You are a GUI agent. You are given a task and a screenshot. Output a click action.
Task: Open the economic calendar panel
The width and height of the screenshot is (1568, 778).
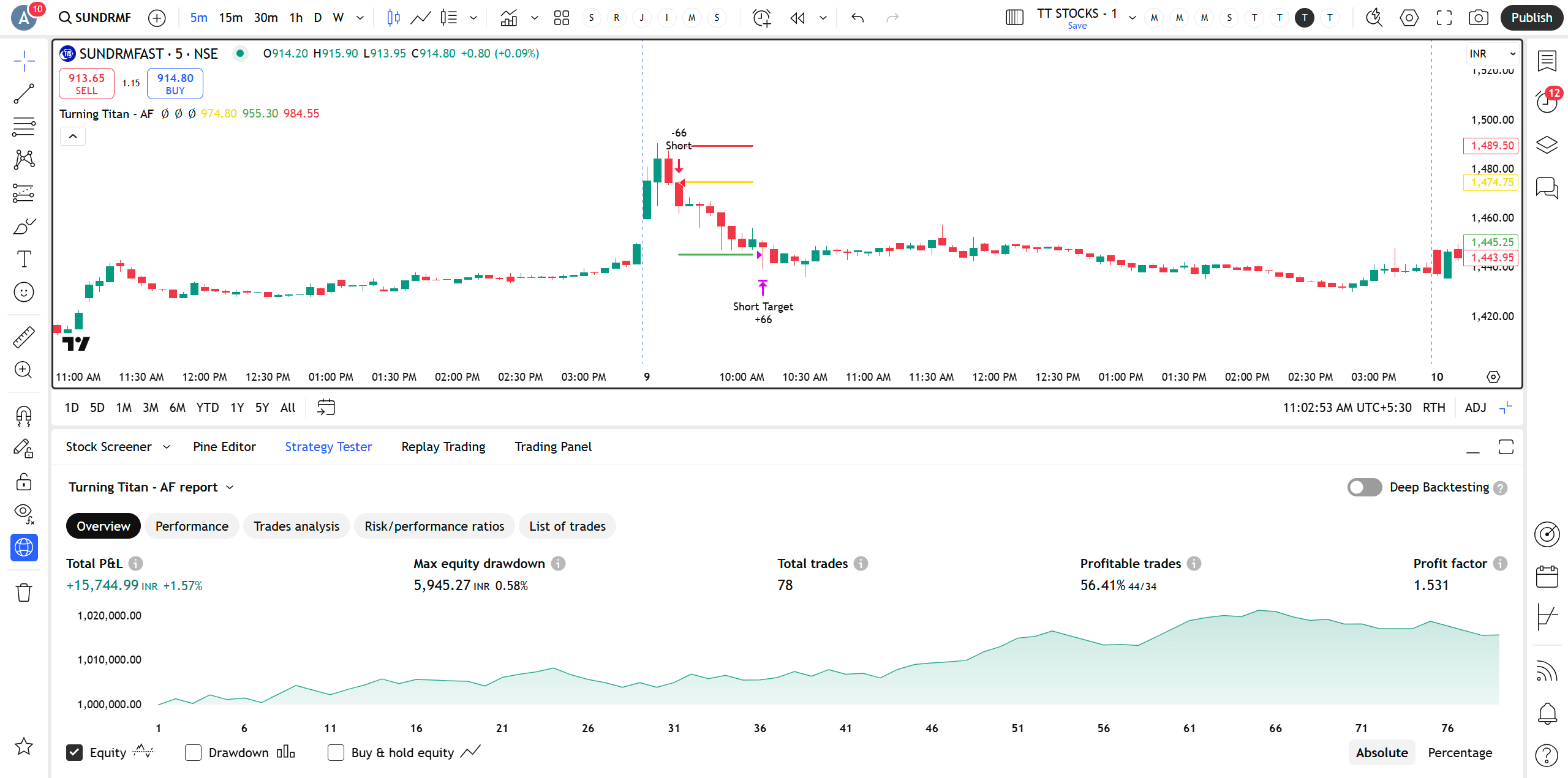(1547, 577)
